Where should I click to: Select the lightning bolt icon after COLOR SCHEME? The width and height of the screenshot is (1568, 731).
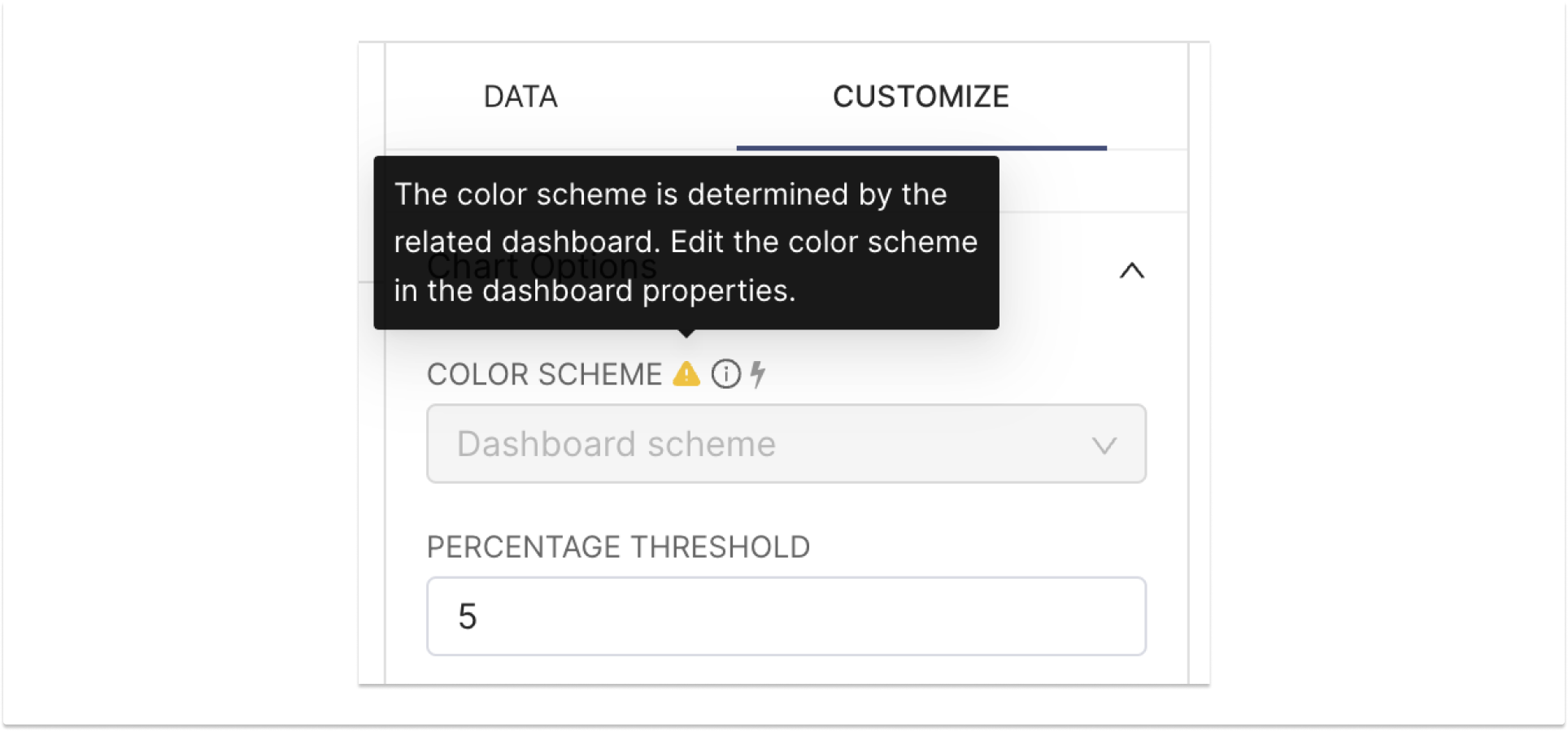tap(759, 375)
